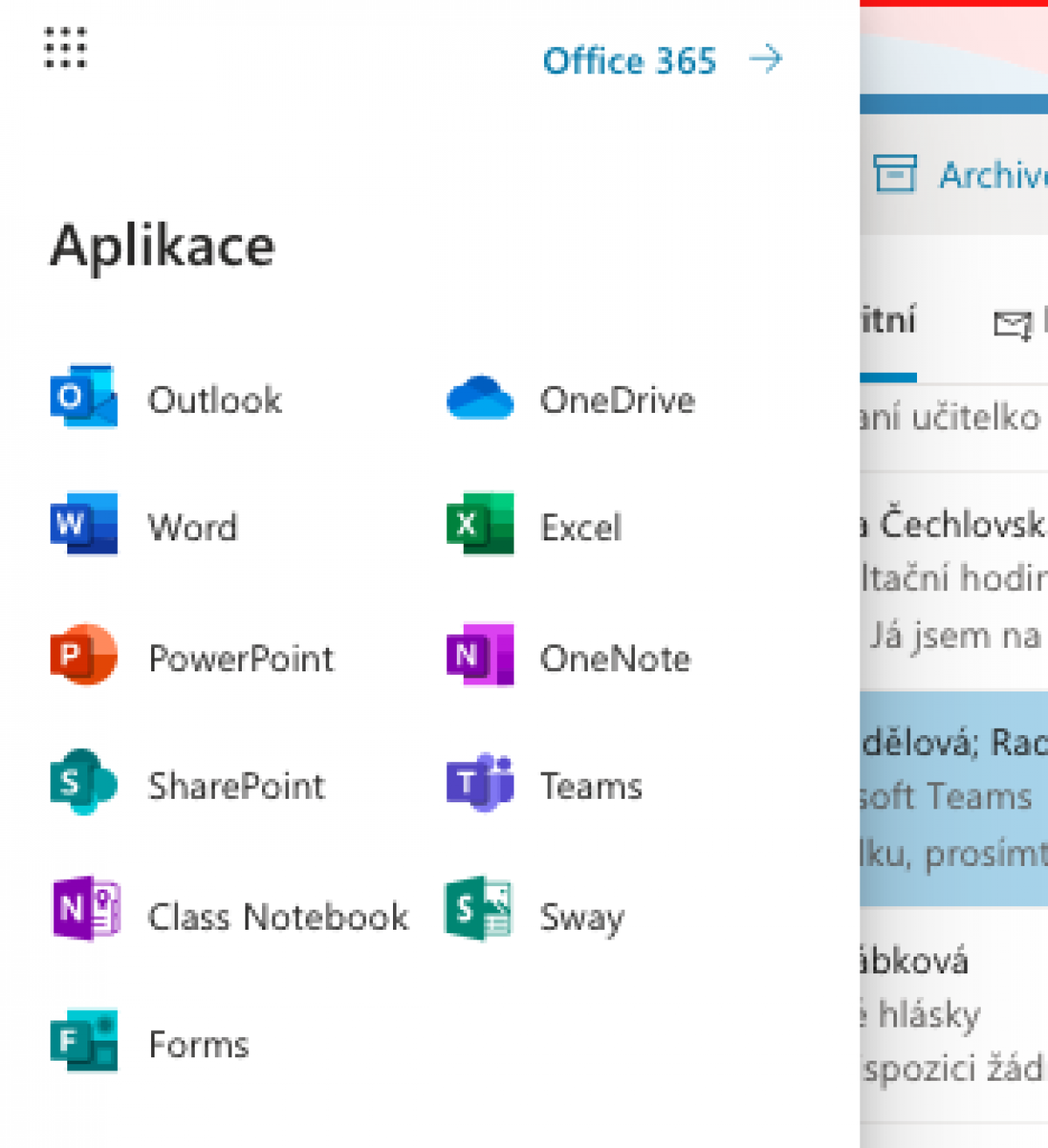Click the Sway text label
1048x1148 pixels.
(582, 918)
